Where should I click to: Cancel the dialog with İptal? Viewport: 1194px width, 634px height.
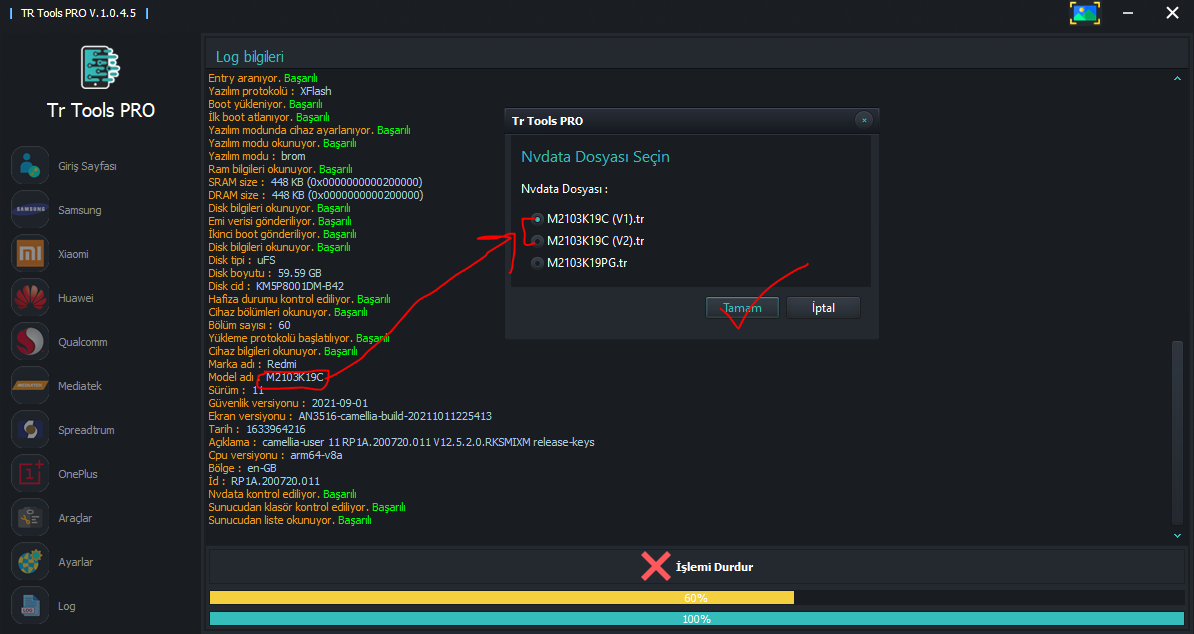pyautogui.click(x=823, y=307)
